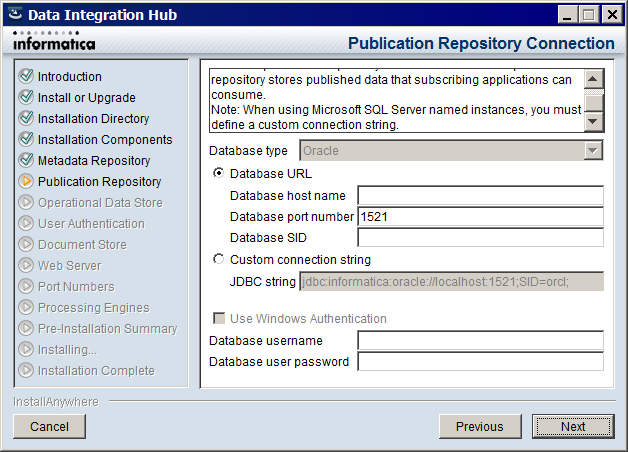
Task: Click the orange Publication Repository arrow icon
Action: 26,181
